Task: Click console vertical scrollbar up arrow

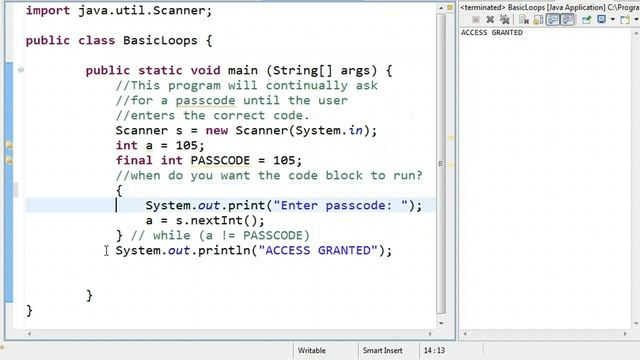Action: tap(636, 33)
